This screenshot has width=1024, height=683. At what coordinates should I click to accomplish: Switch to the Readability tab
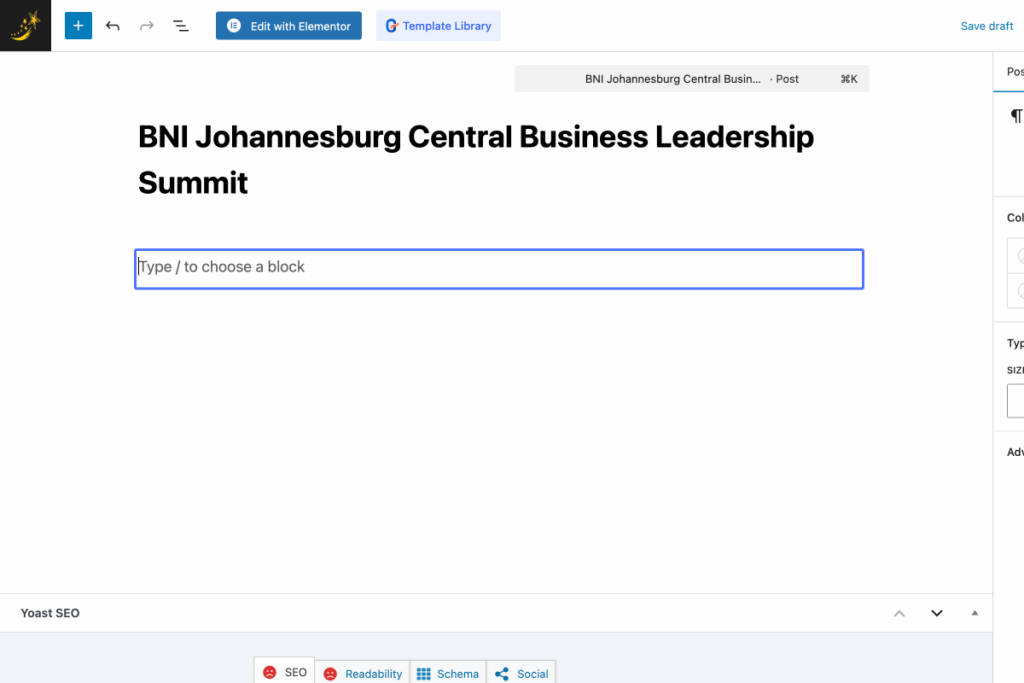pos(363,674)
